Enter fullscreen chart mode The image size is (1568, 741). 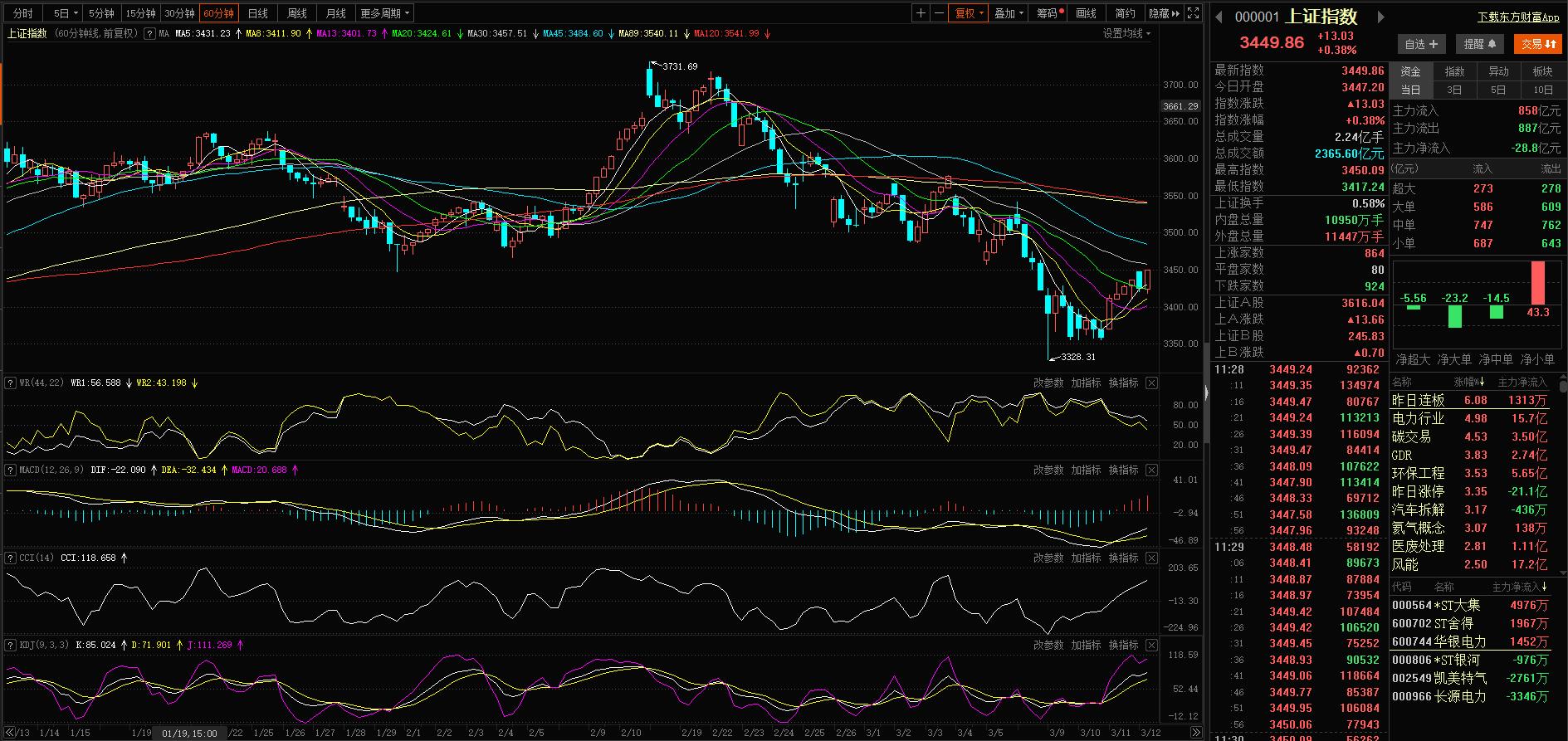point(1193,13)
